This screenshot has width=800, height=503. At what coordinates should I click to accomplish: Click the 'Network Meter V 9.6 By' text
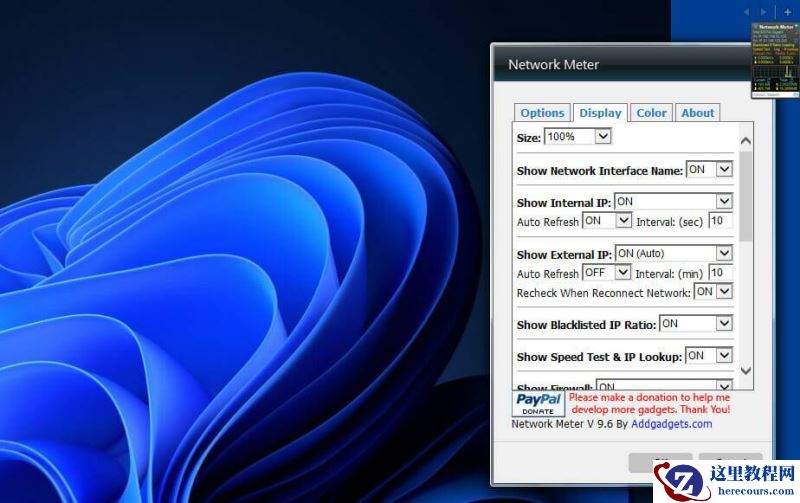569,424
